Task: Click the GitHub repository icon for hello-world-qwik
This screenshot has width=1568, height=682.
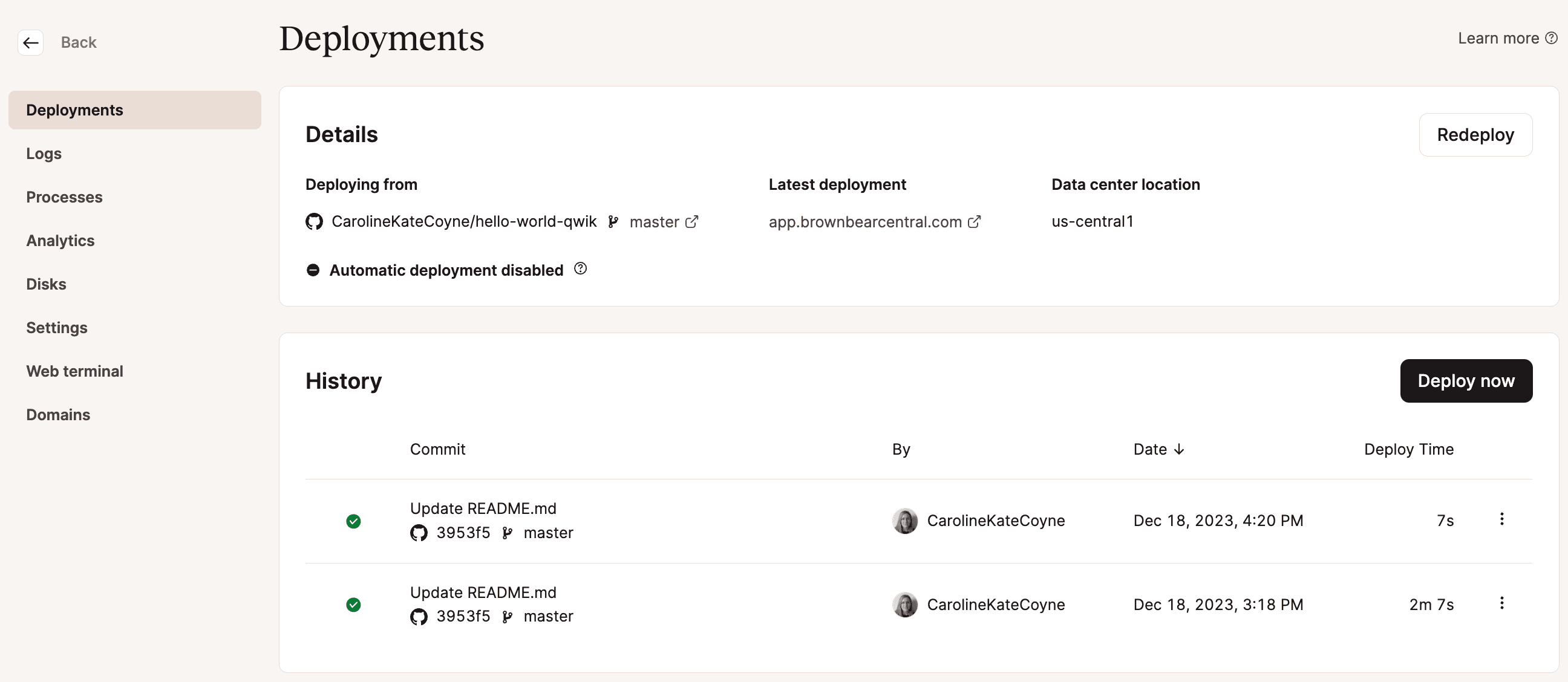Action: 314,221
